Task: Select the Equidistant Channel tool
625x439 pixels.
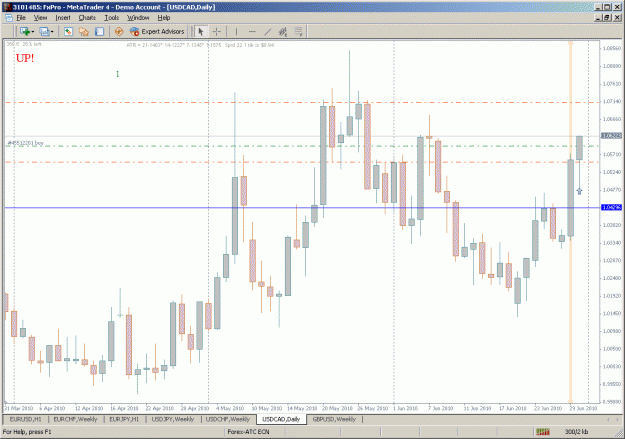Action: 283,31
